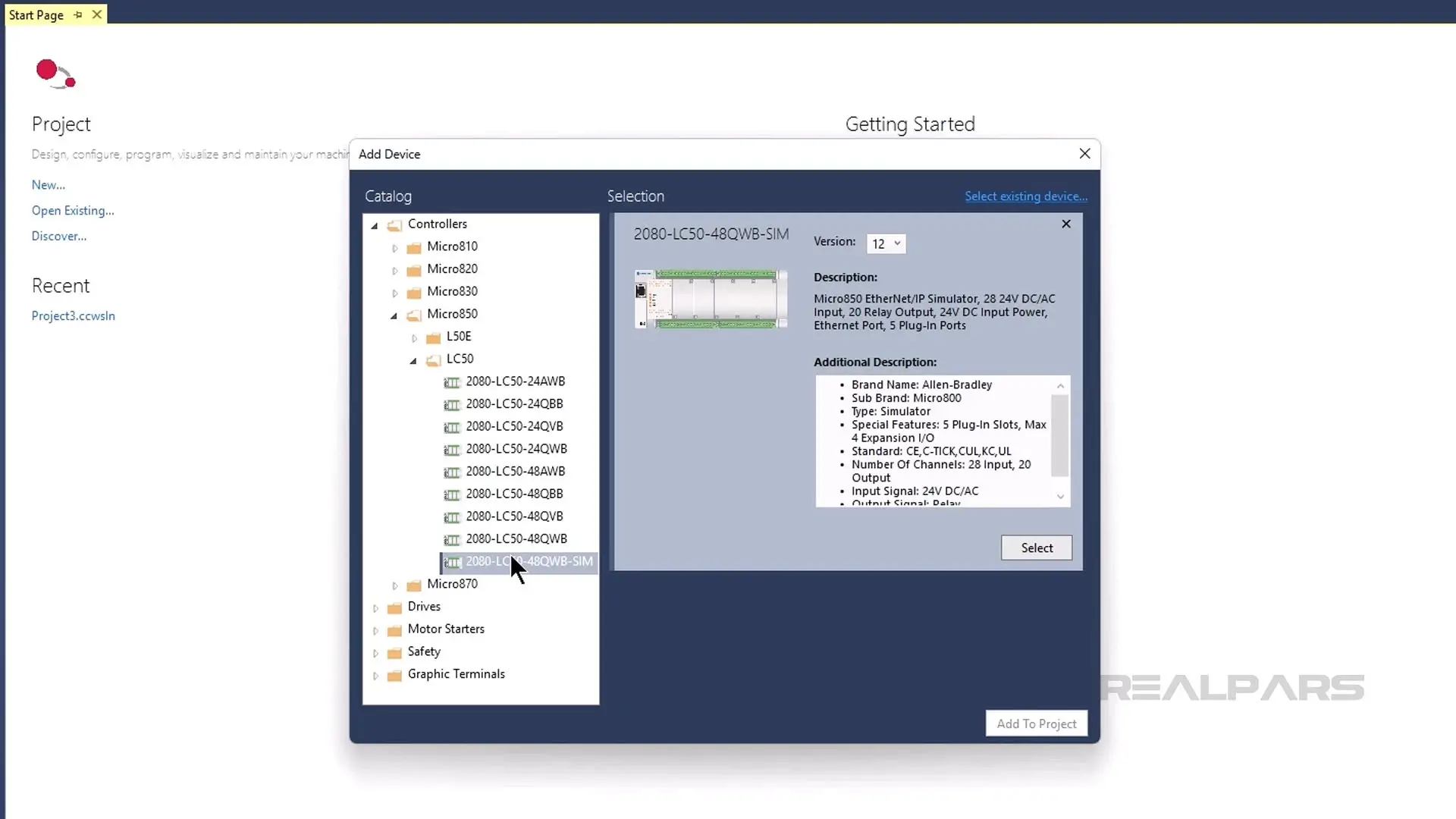Expand the L50E subfolder

tap(414, 338)
